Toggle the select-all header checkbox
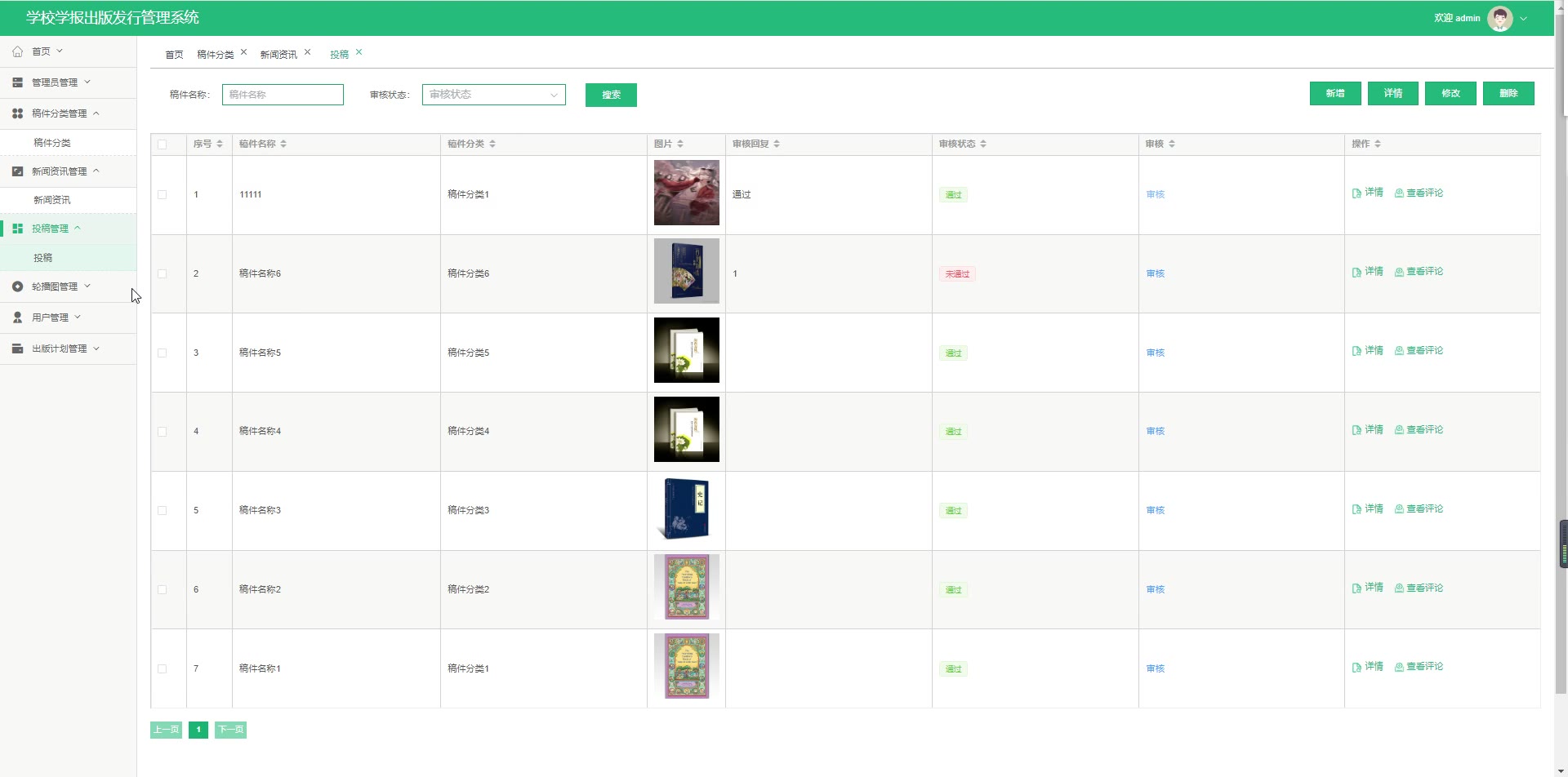The width and height of the screenshot is (1568, 777). 162,144
